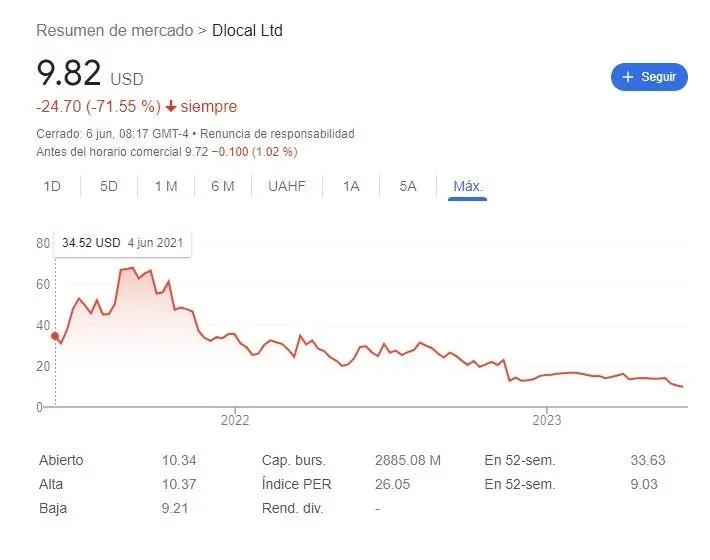Click the 2023 label on chart axis

(546, 420)
